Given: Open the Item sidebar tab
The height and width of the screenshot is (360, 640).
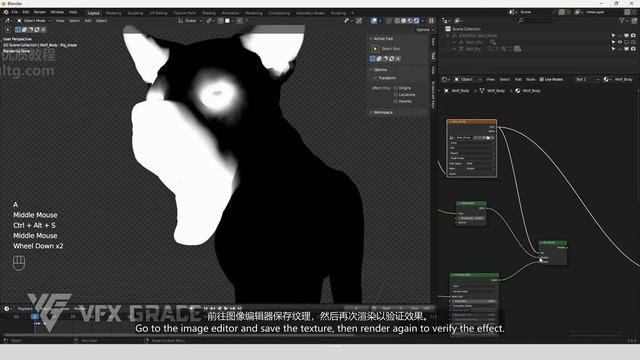Looking at the screenshot, I should pyautogui.click(x=433, y=42).
